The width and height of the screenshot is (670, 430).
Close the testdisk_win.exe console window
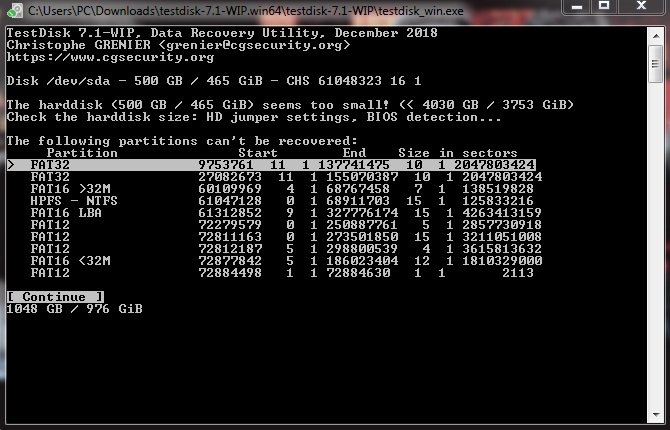point(641,6)
